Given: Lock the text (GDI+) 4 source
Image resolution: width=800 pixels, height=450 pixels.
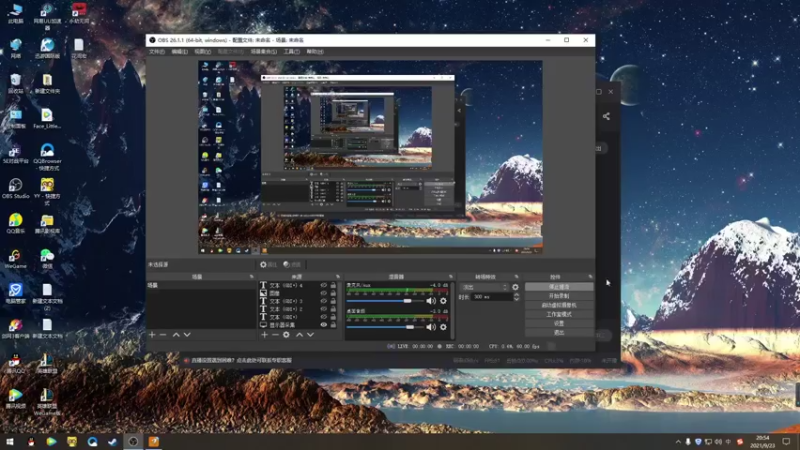Looking at the screenshot, I should pos(333,285).
